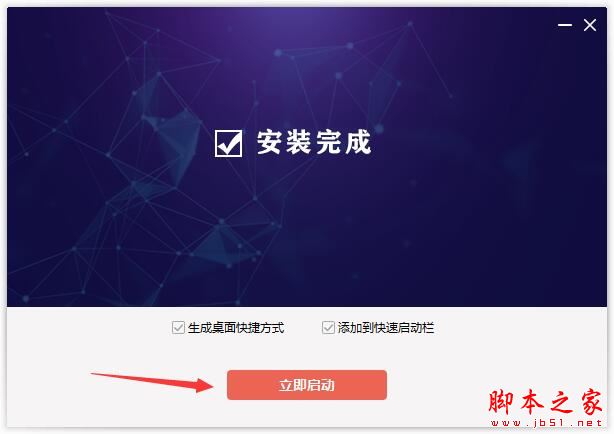This screenshot has width=614, height=434.
Task: Click the large checkmark icon beside 安装完成
Action: (x=228, y=143)
